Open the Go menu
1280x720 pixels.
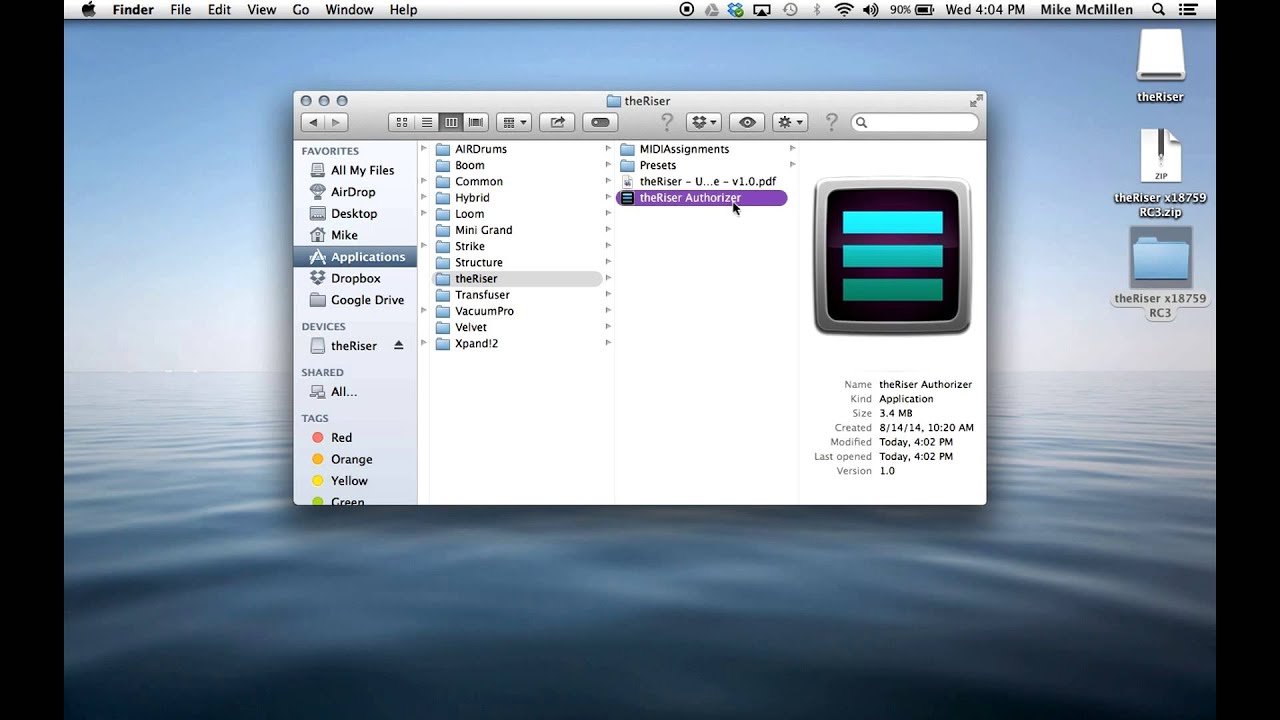[x=301, y=10]
